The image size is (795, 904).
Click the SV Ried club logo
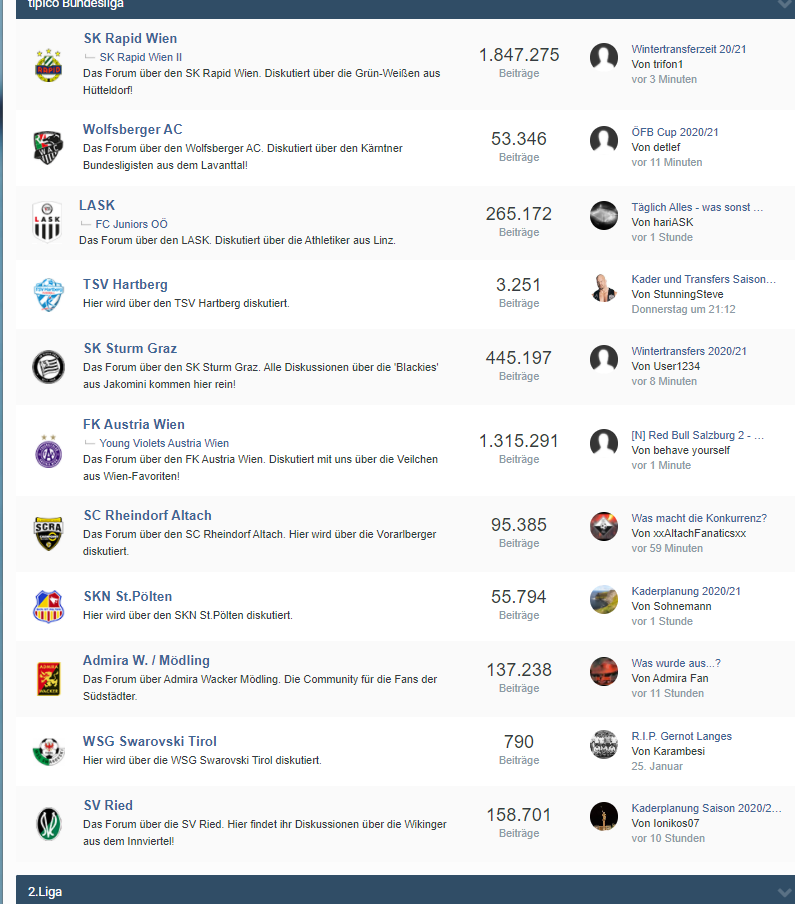coord(48,824)
